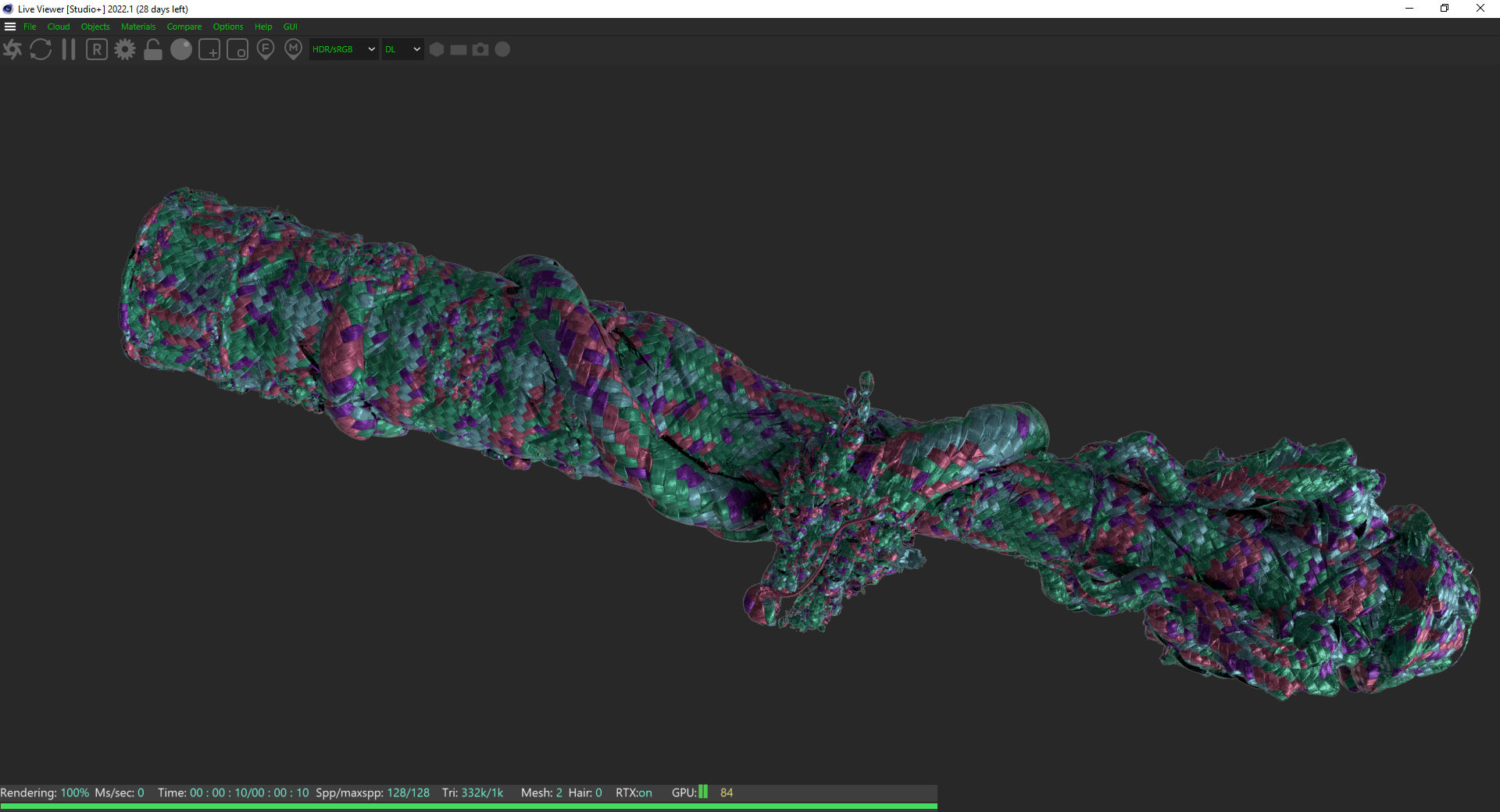The image size is (1500, 812).
Task: Click the R reset render data icon
Action: (x=97, y=50)
